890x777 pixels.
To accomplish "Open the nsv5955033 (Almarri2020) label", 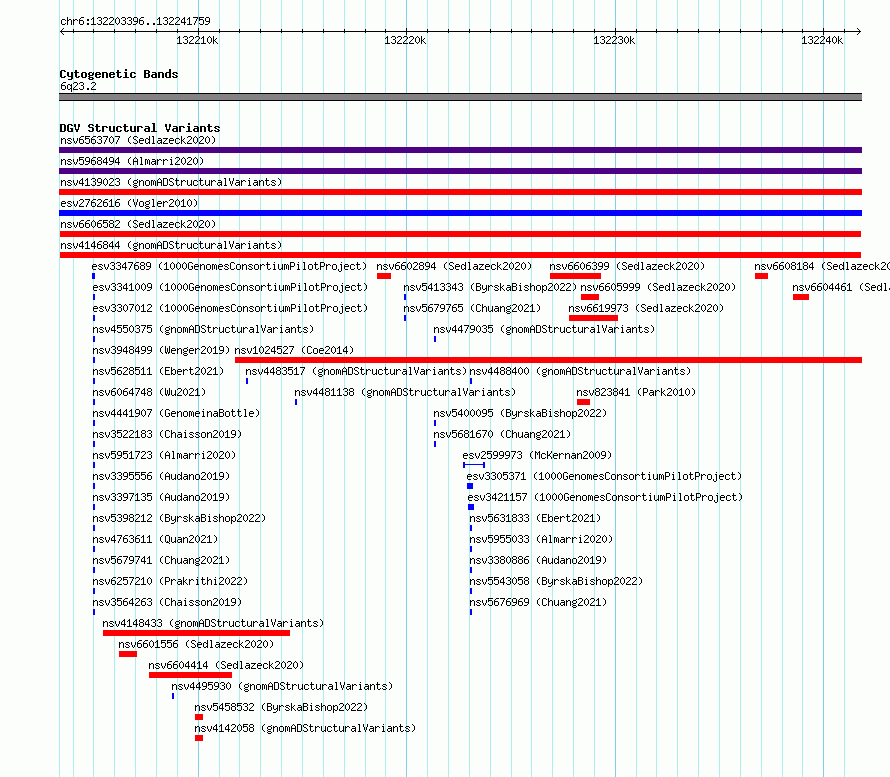I will point(541,539).
